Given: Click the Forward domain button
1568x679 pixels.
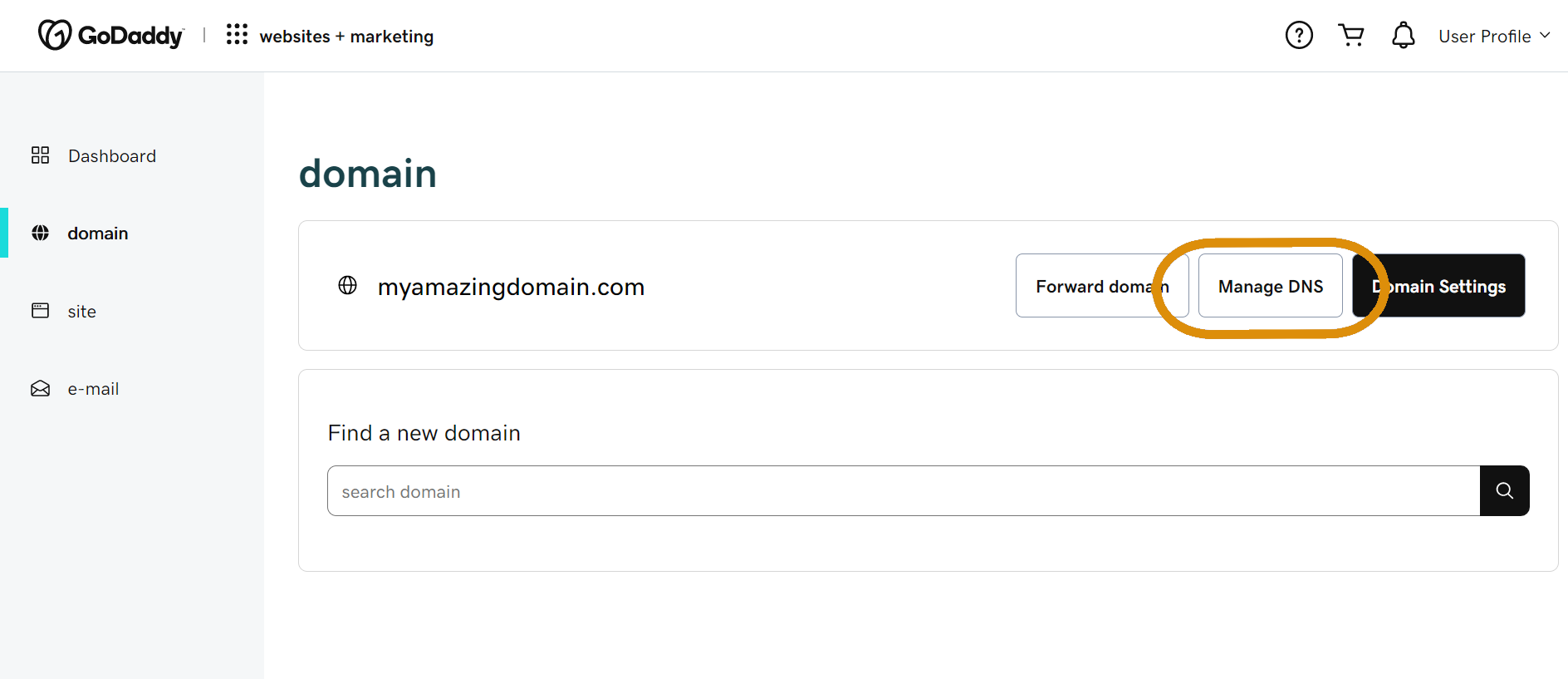Looking at the screenshot, I should (1102, 285).
